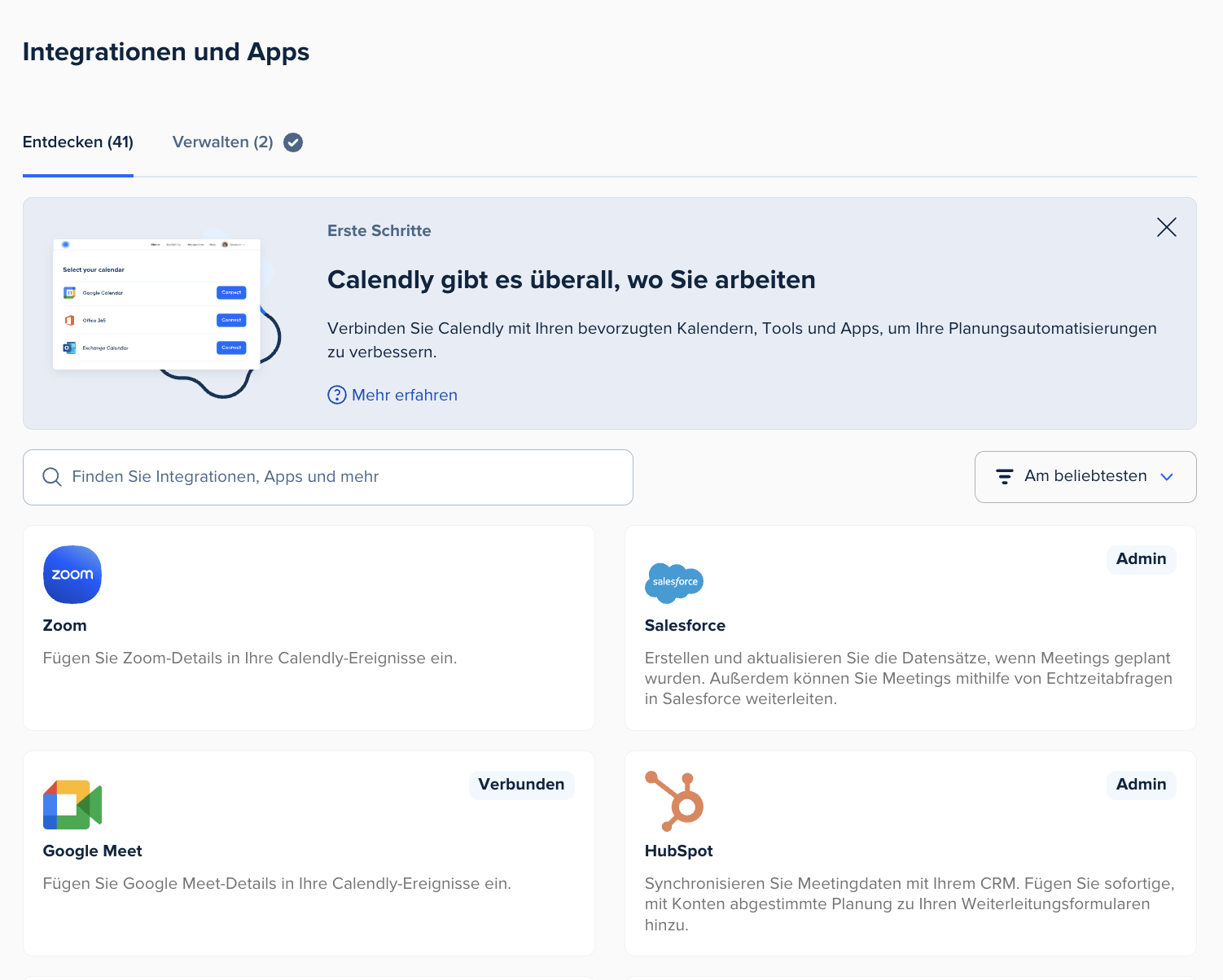Click the Salesforce cloud logo
1223x980 pixels.
click(674, 583)
